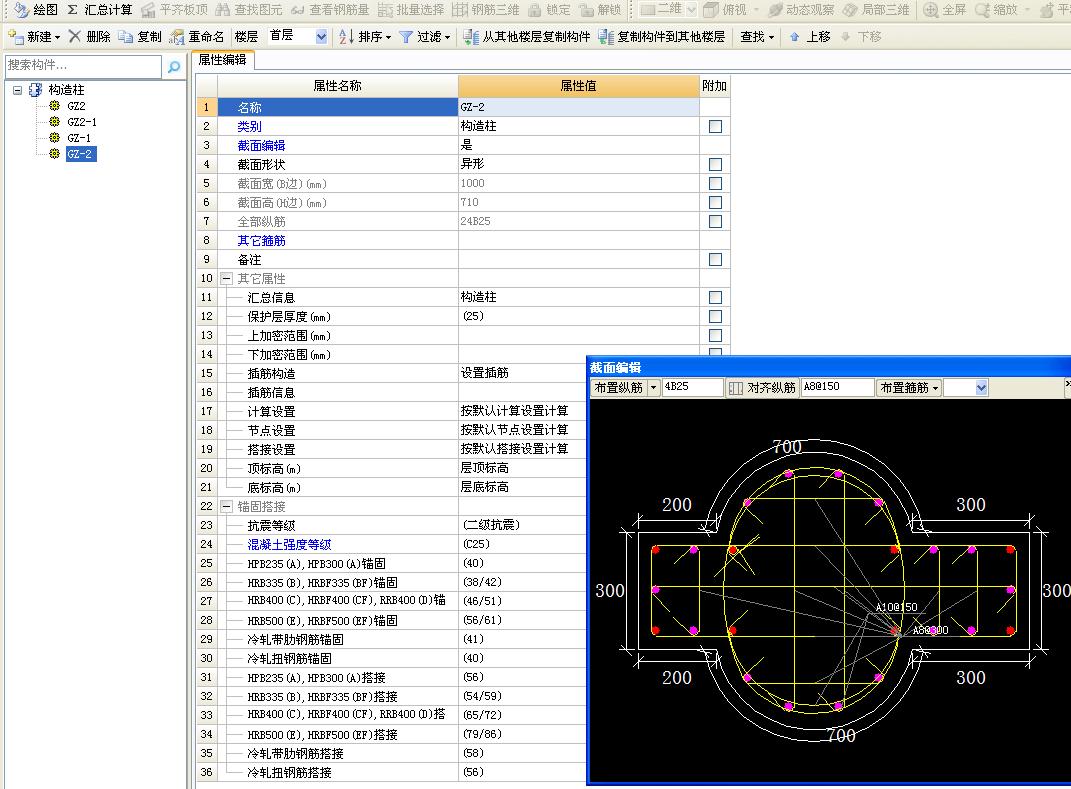Toggle the 截面高(H边) row checkbox
This screenshot has height=789, width=1071.
(x=715, y=203)
